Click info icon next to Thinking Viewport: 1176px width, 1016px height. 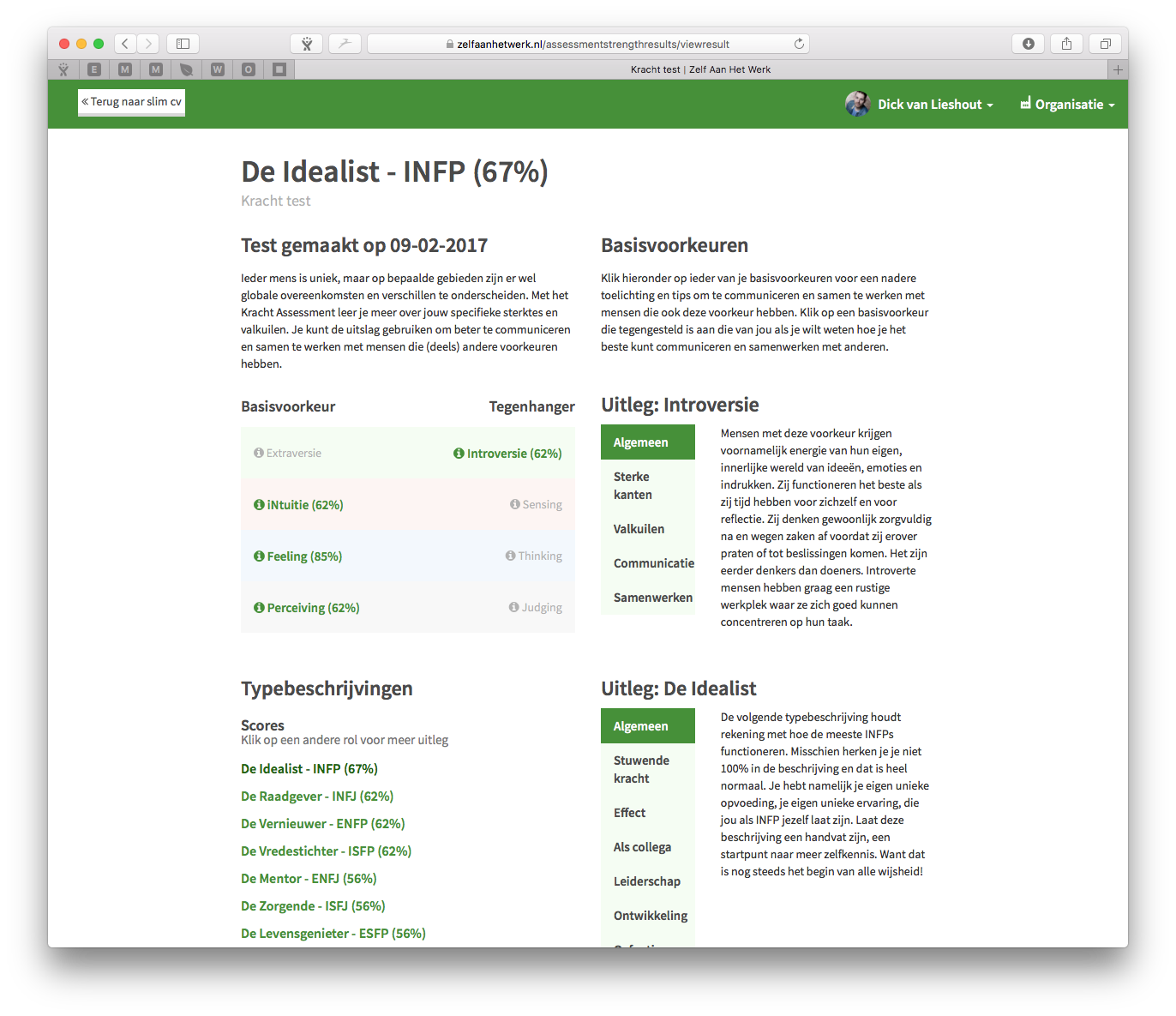point(511,556)
